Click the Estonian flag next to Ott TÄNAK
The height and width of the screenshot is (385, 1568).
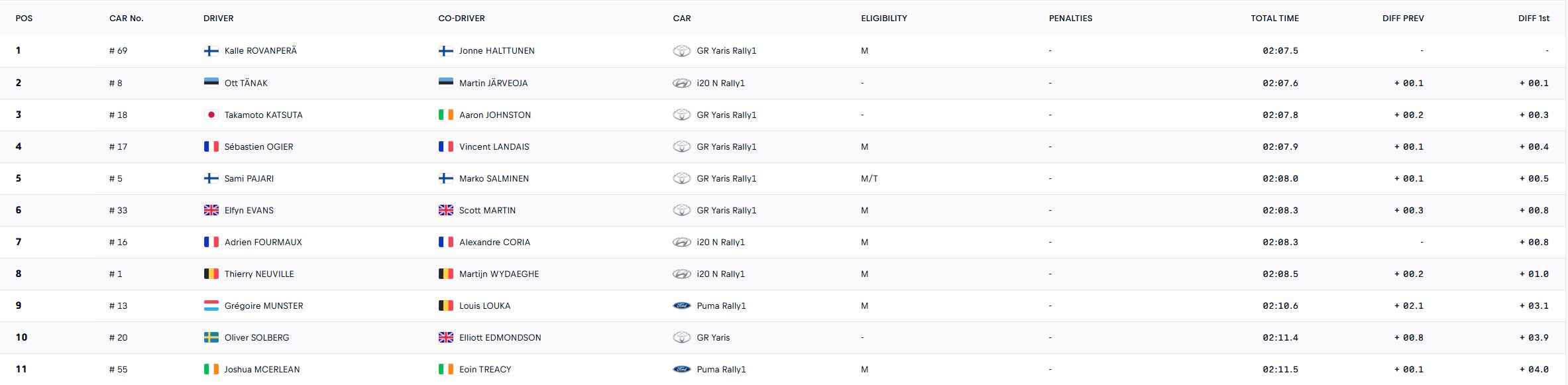[x=211, y=83]
